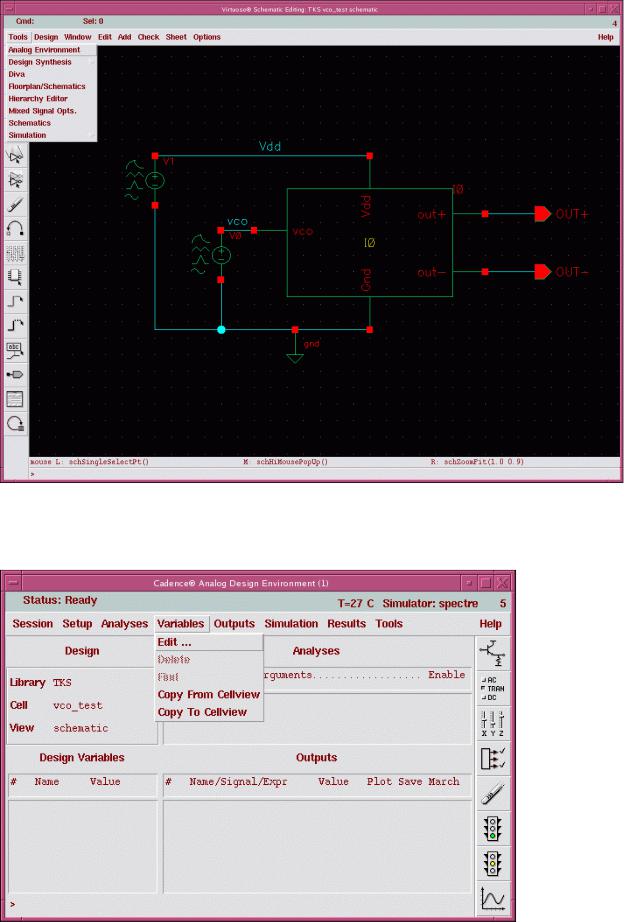Image resolution: width=624 pixels, height=922 pixels.
Task: Open the Sheet menu in schematic editor
Action: tap(176, 36)
